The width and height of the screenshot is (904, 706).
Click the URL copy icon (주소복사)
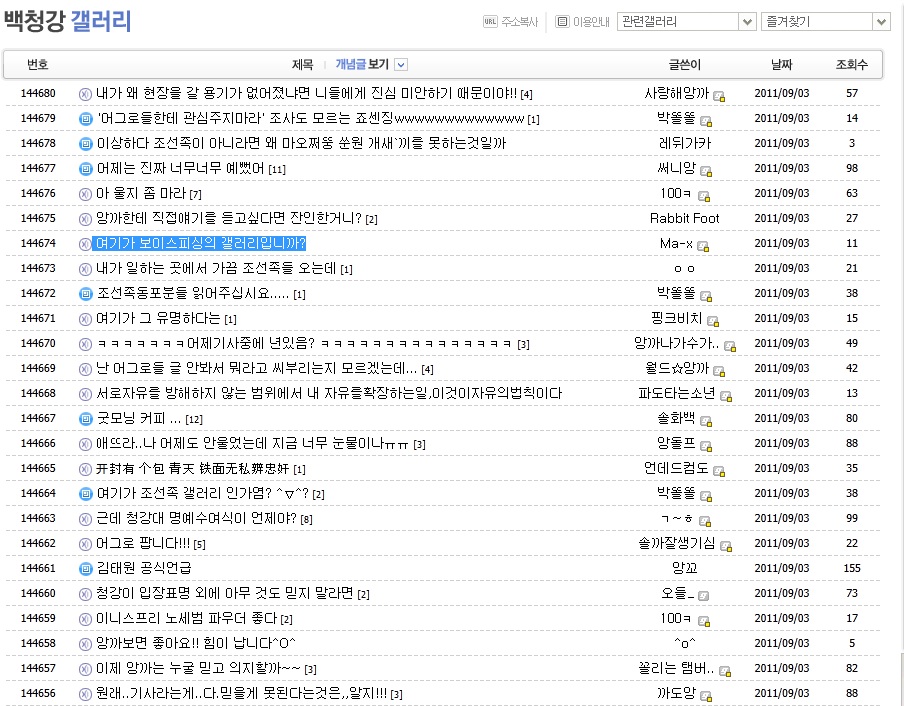(x=490, y=22)
